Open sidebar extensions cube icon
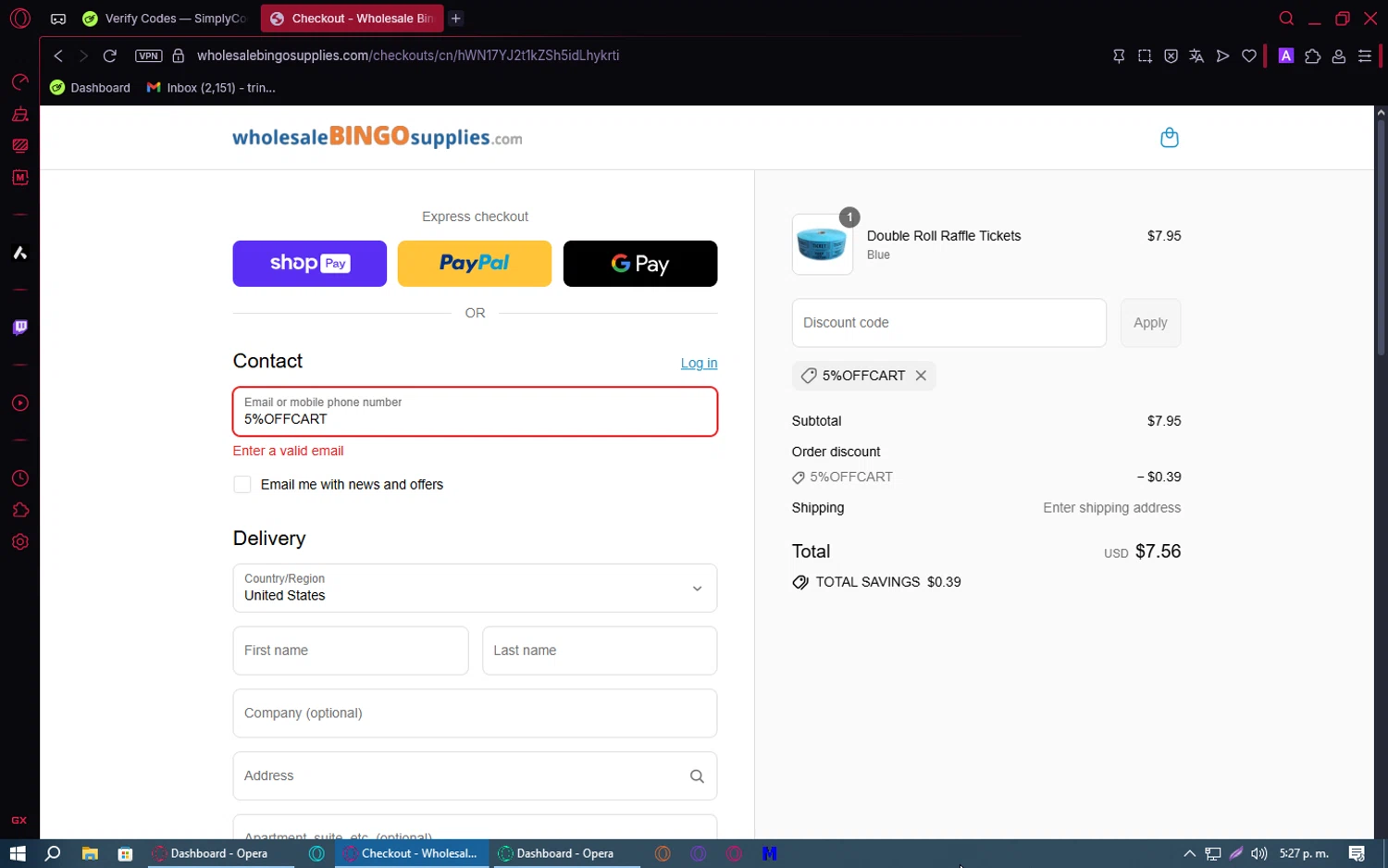This screenshot has width=1388, height=868. click(19, 510)
